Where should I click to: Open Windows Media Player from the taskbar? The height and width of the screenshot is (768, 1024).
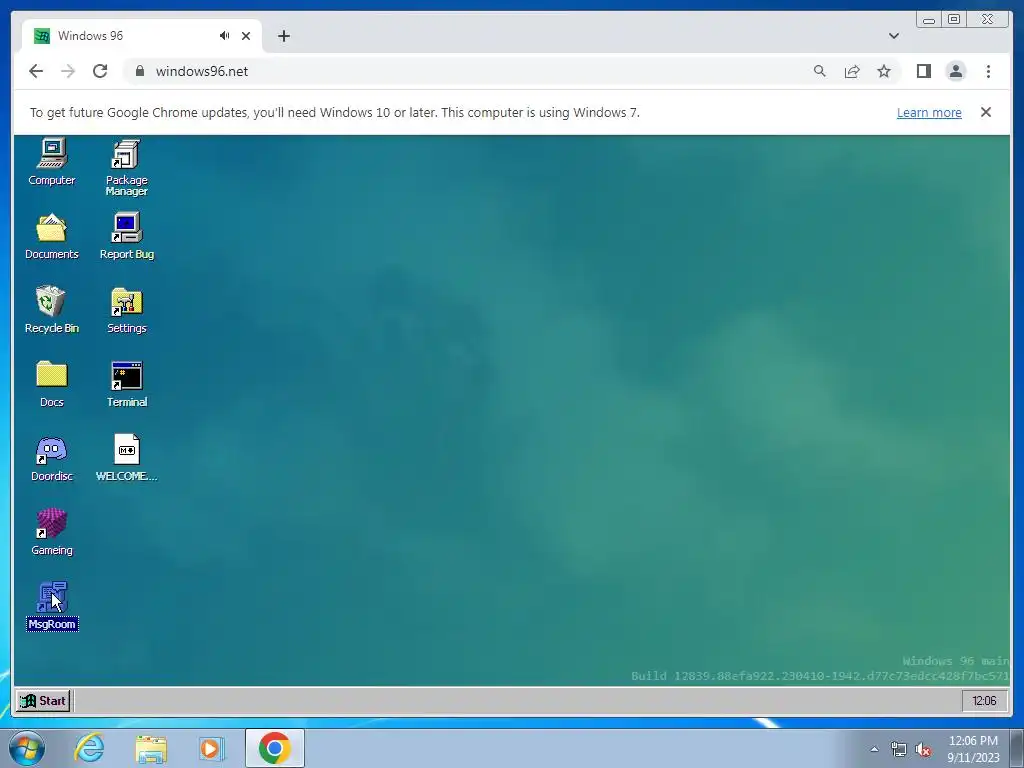211,748
